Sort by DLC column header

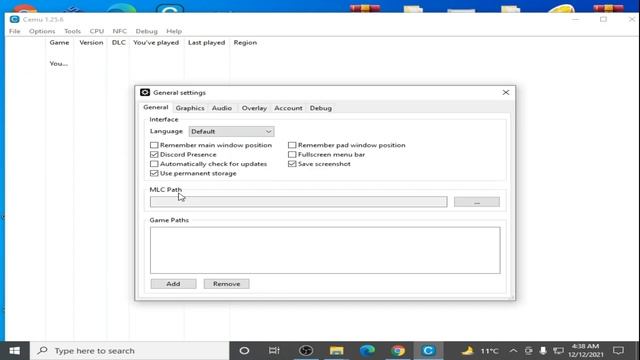point(118,42)
